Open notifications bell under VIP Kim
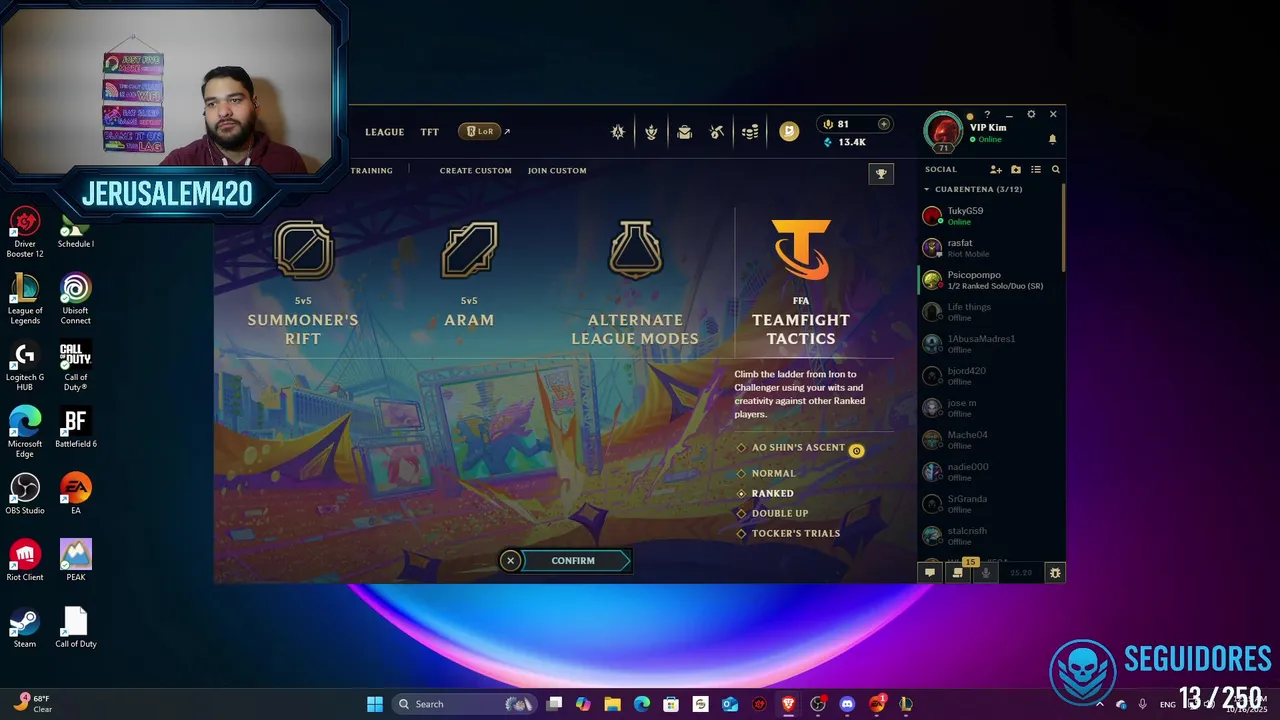 (x=1052, y=139)
